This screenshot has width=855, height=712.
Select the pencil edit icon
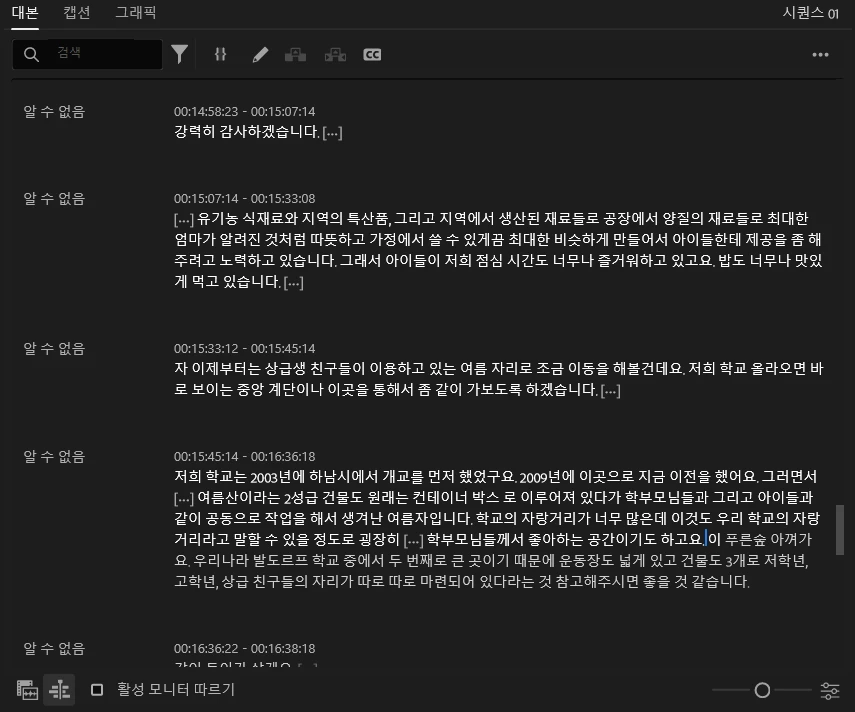coord(260,55)
